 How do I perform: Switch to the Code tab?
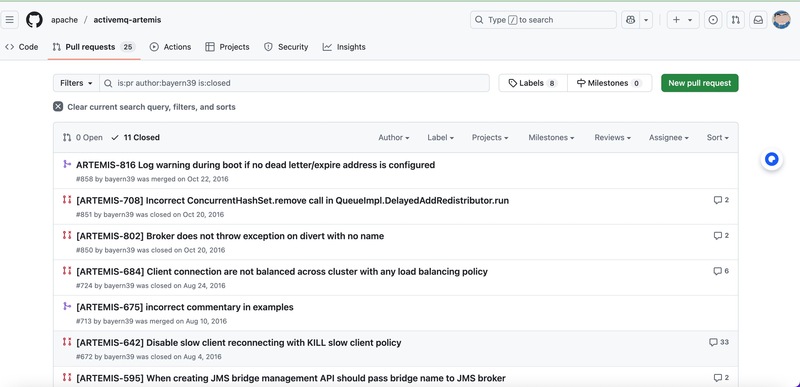[x=22, y=47]
